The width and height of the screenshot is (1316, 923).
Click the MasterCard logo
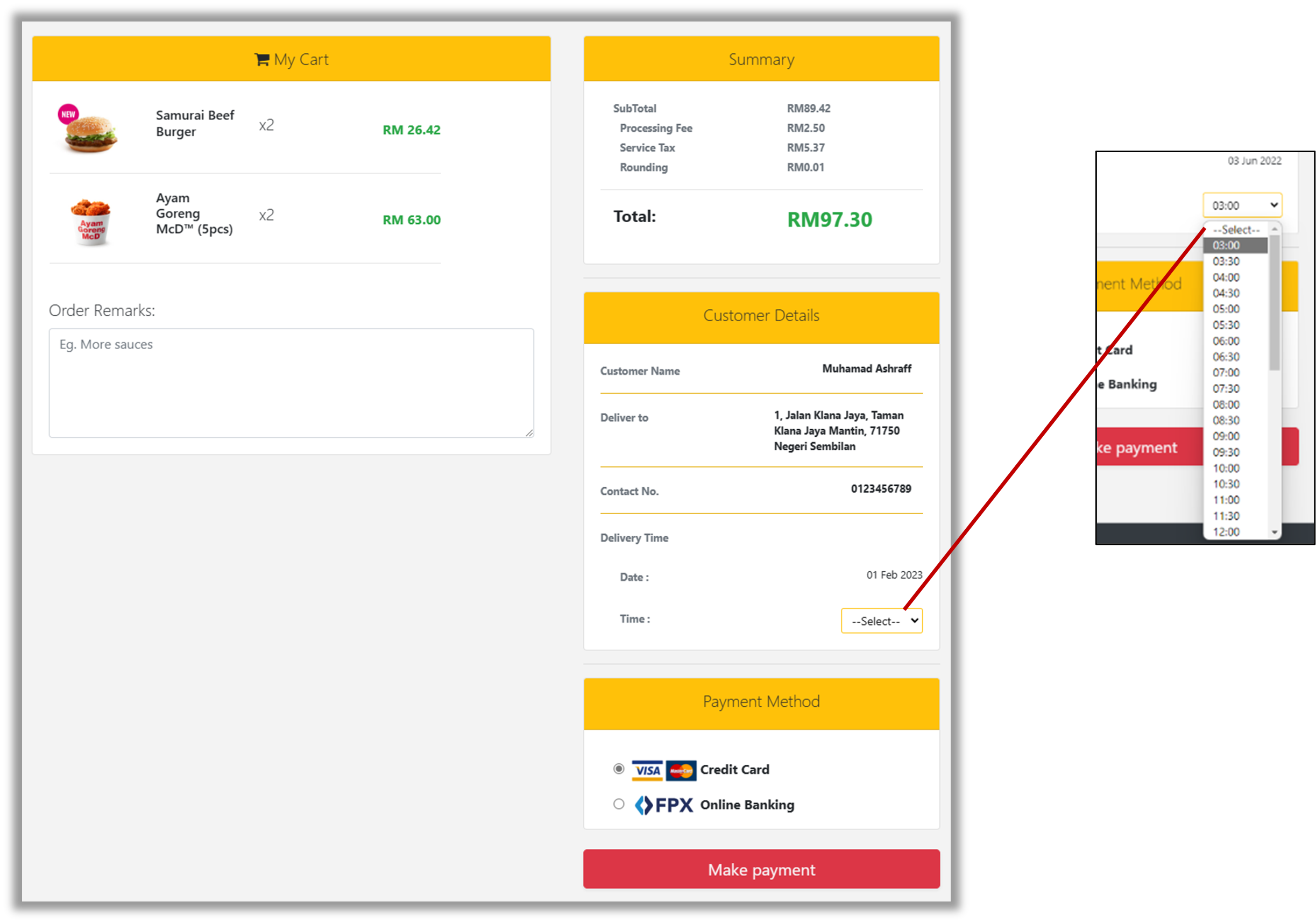(x=681, y=770)
